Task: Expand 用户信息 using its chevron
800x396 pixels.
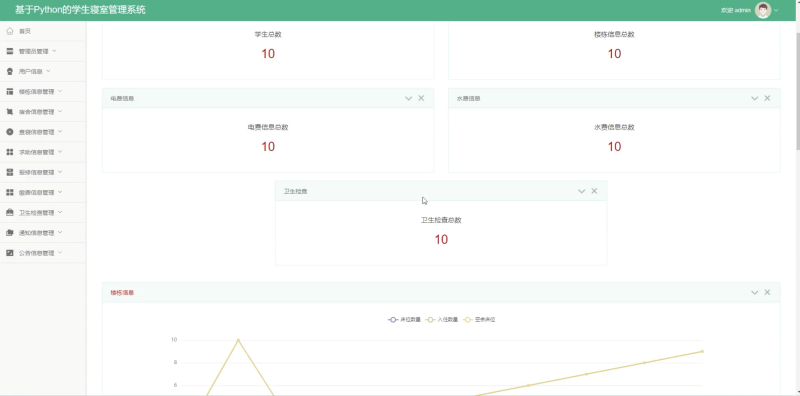Action: click(x=48, y=71)
